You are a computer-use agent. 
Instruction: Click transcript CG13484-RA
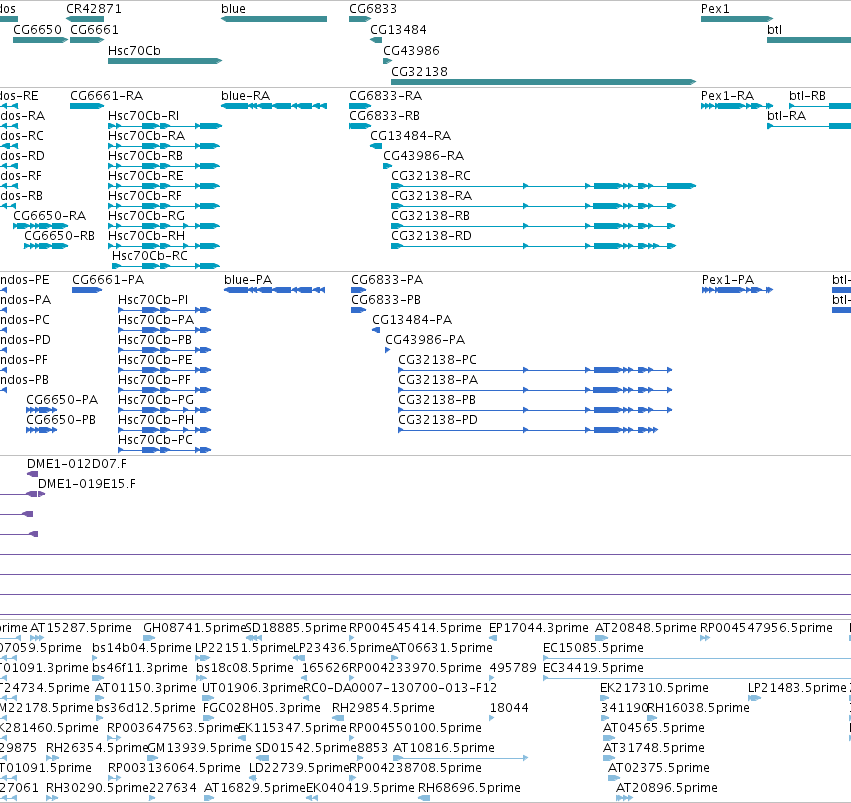pyautogui.click(x=410, y=136)
